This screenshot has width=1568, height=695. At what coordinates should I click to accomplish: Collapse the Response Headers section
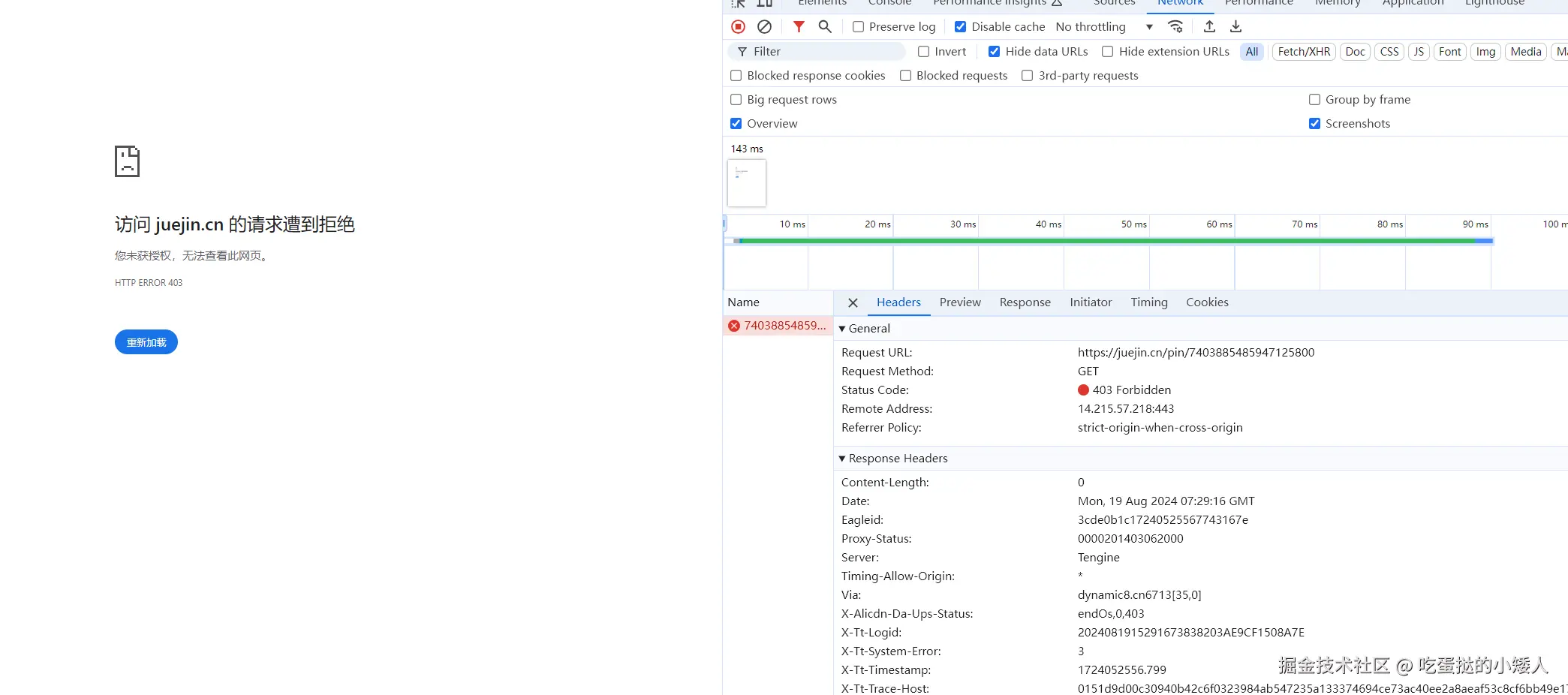click(x=842, y=459)
